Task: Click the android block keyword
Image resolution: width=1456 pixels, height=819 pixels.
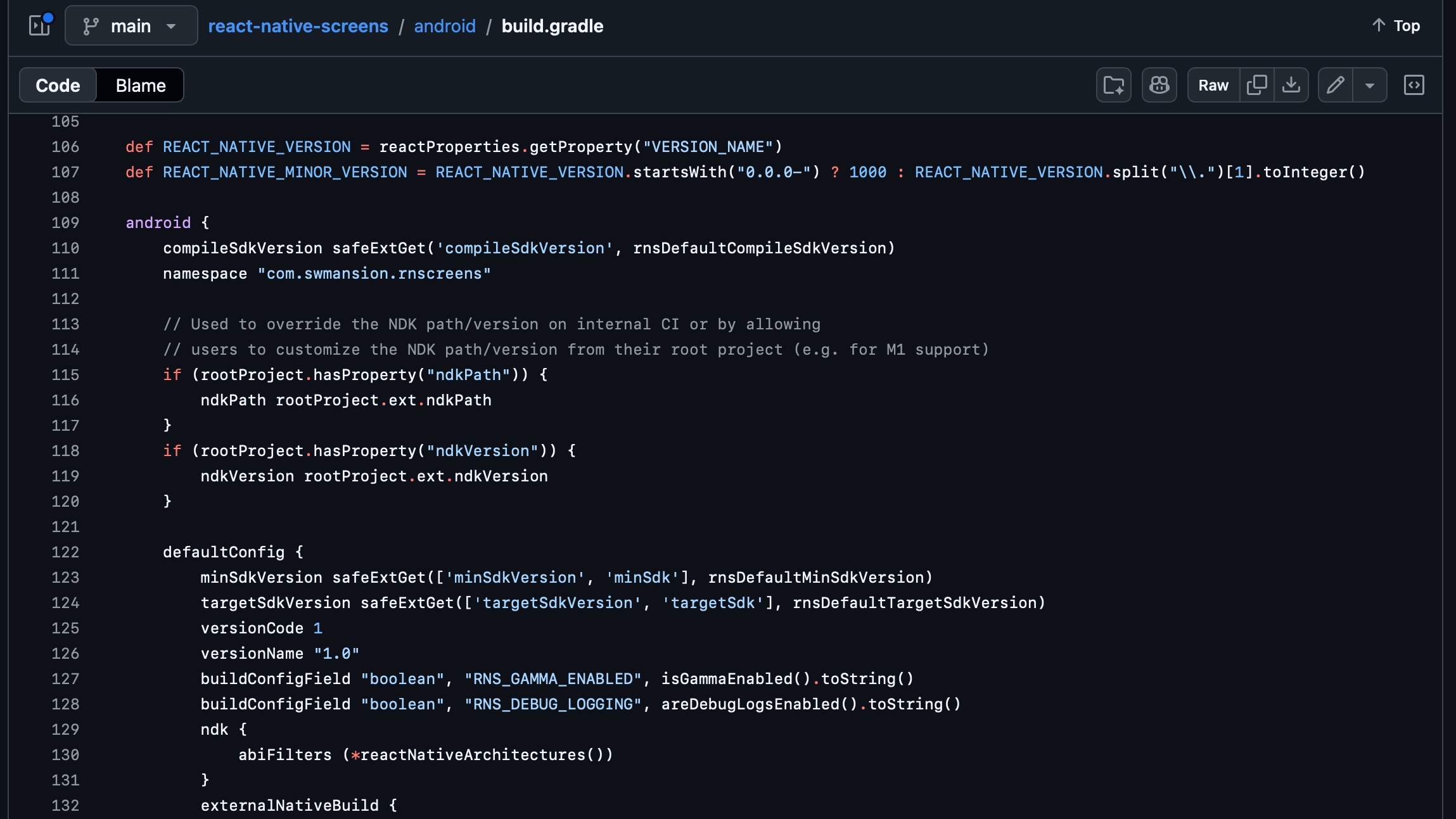Action: point(158,223)
